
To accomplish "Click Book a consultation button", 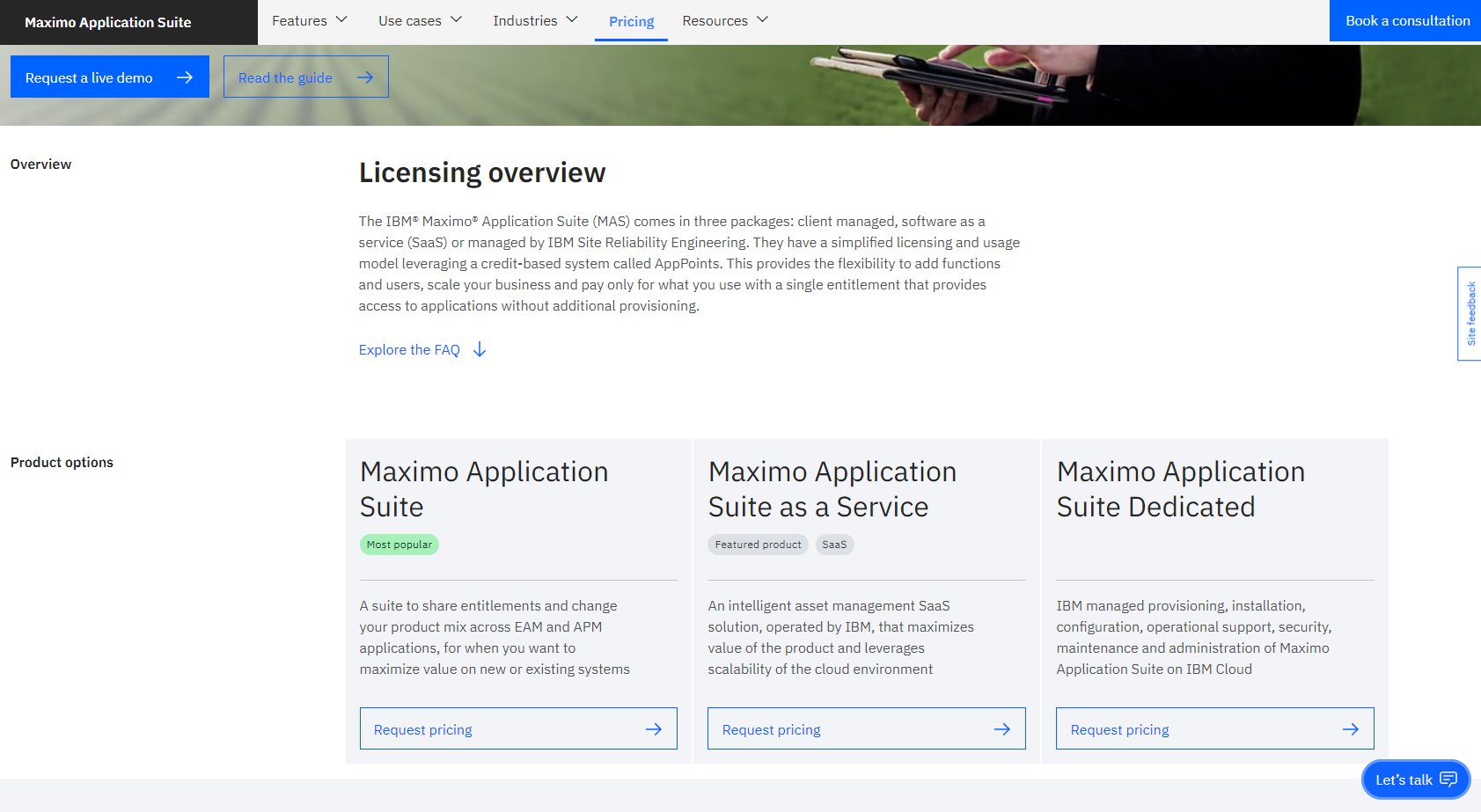I will (x=1405, y=20).
